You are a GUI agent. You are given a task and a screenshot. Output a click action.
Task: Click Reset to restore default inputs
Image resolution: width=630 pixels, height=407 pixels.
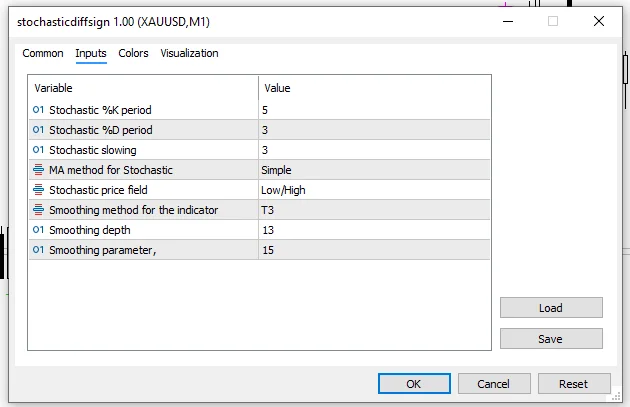point(574,384)
